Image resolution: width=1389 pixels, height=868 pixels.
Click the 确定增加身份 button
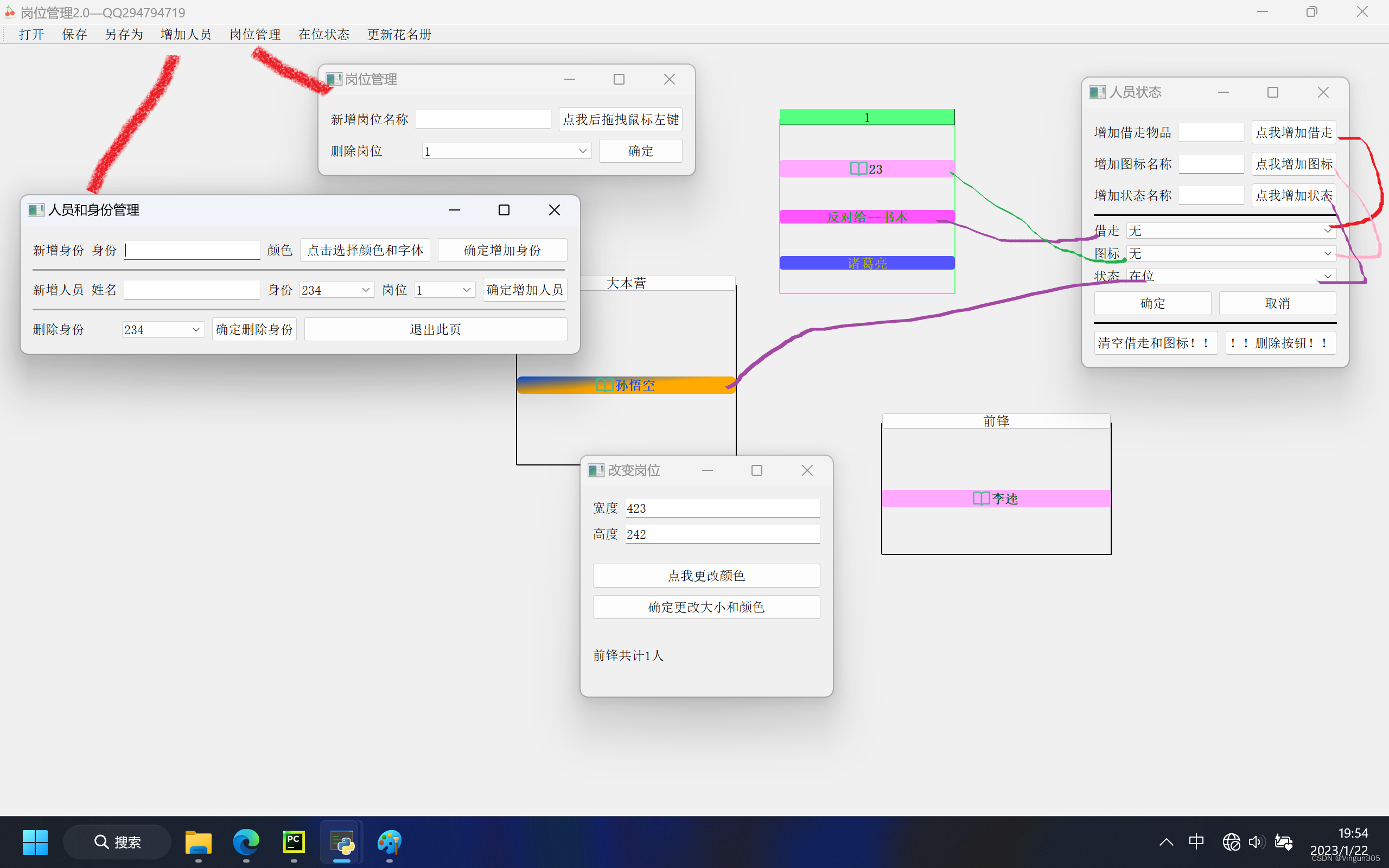click(502, 250)
